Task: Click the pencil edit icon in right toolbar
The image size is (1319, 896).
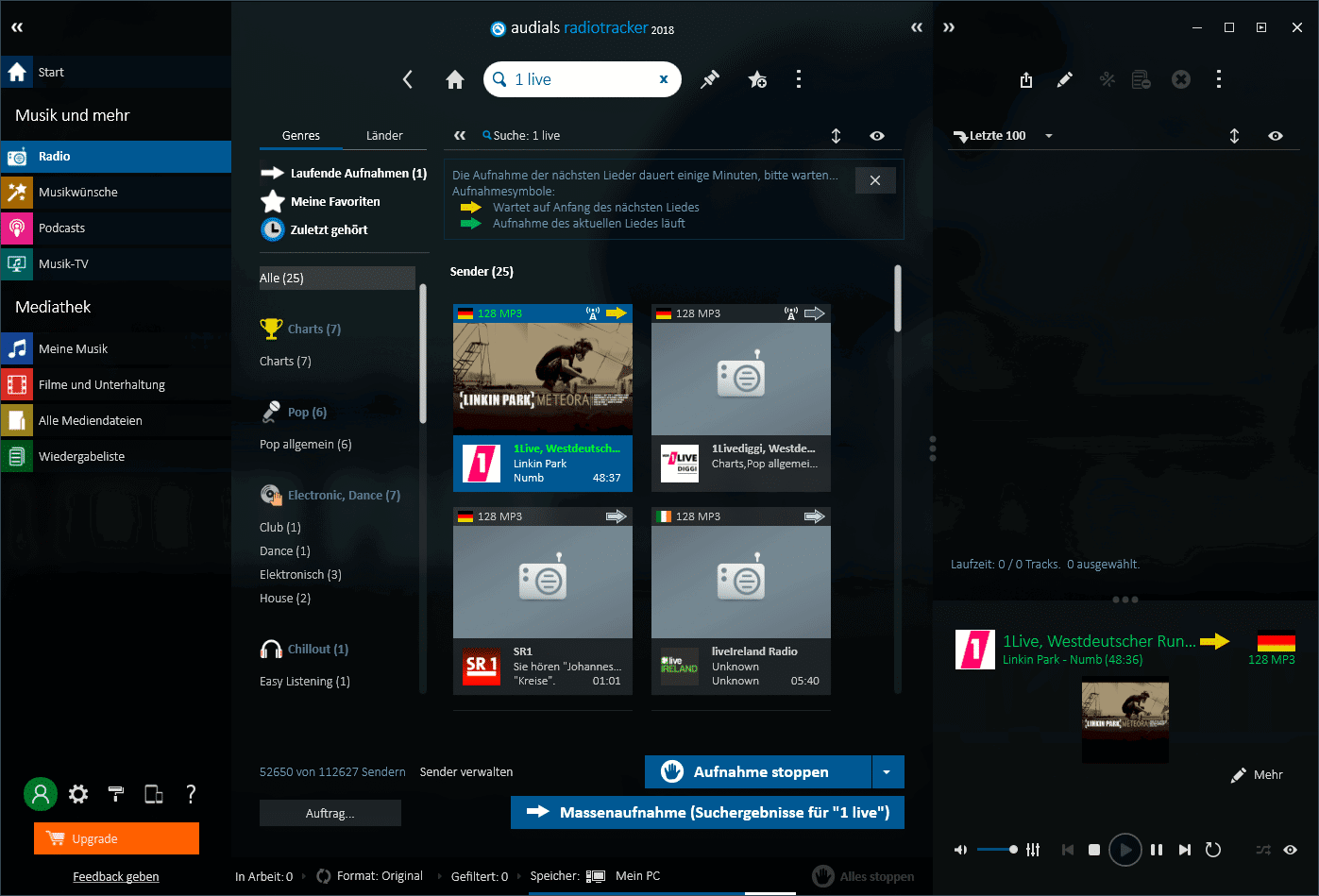Action: pos(1065,80)
